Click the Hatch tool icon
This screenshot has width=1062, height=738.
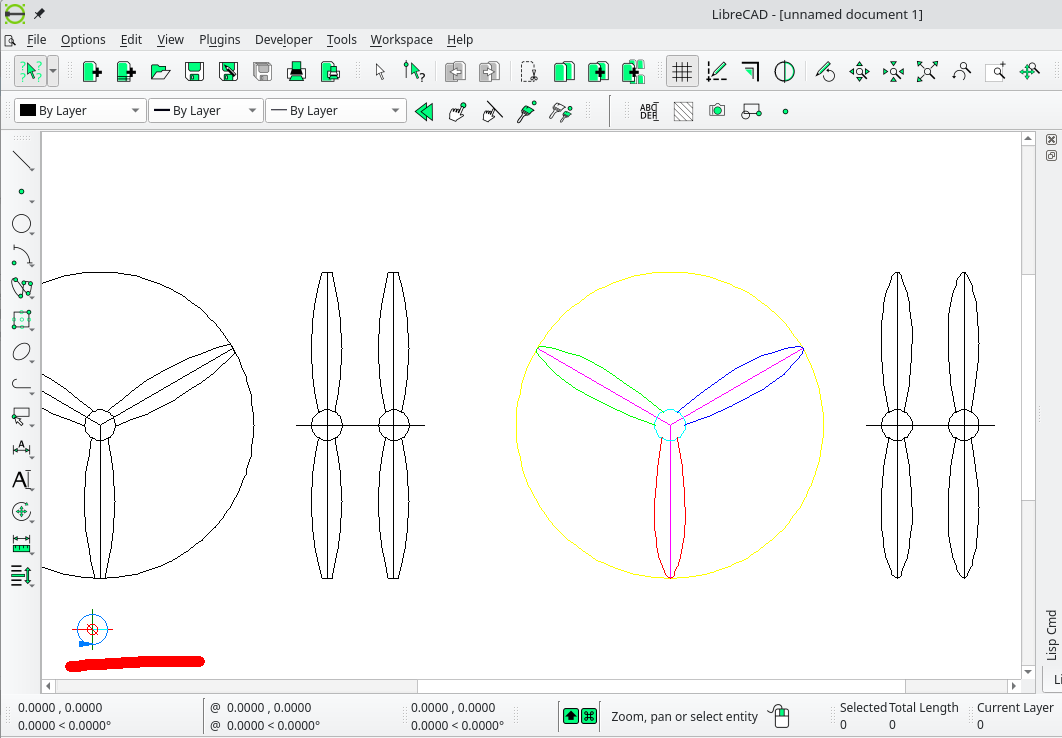coord(683,111)
